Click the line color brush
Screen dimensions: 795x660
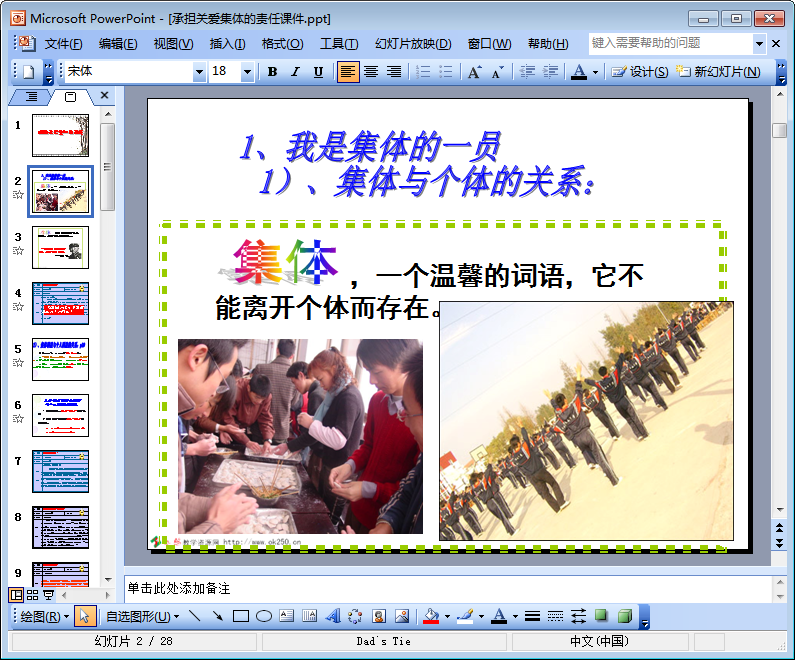[x=465, y=616]
